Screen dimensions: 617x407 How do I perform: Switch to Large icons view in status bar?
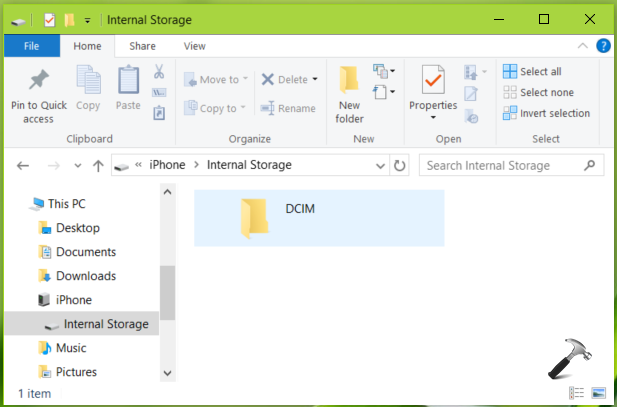click(598, 393)
